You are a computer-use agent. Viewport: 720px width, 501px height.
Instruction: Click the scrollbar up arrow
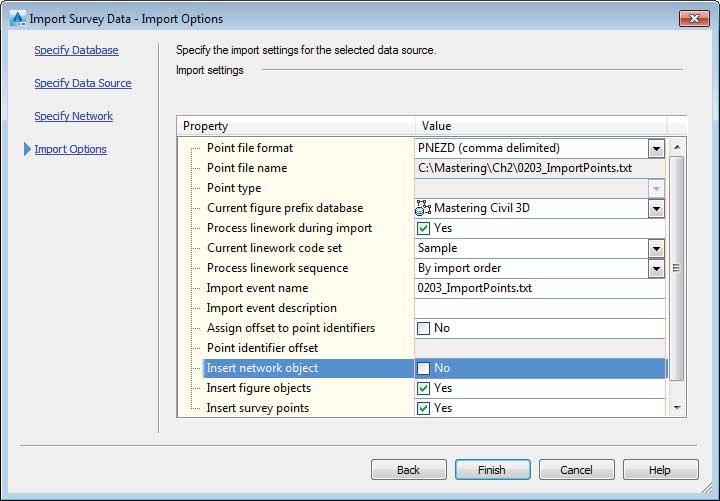[676, 147]
